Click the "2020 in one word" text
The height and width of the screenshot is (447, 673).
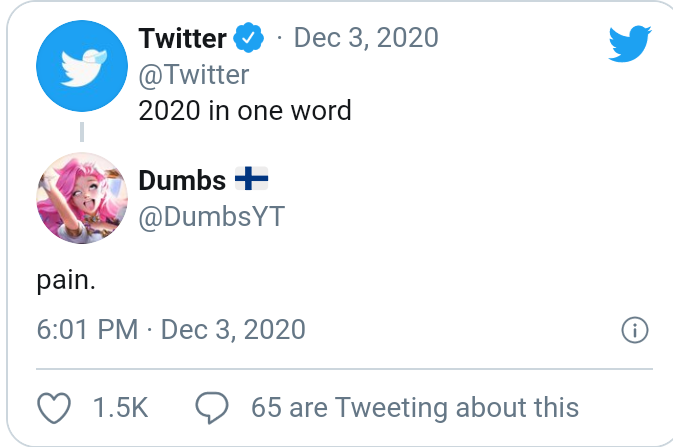click(x=245, y=109)
